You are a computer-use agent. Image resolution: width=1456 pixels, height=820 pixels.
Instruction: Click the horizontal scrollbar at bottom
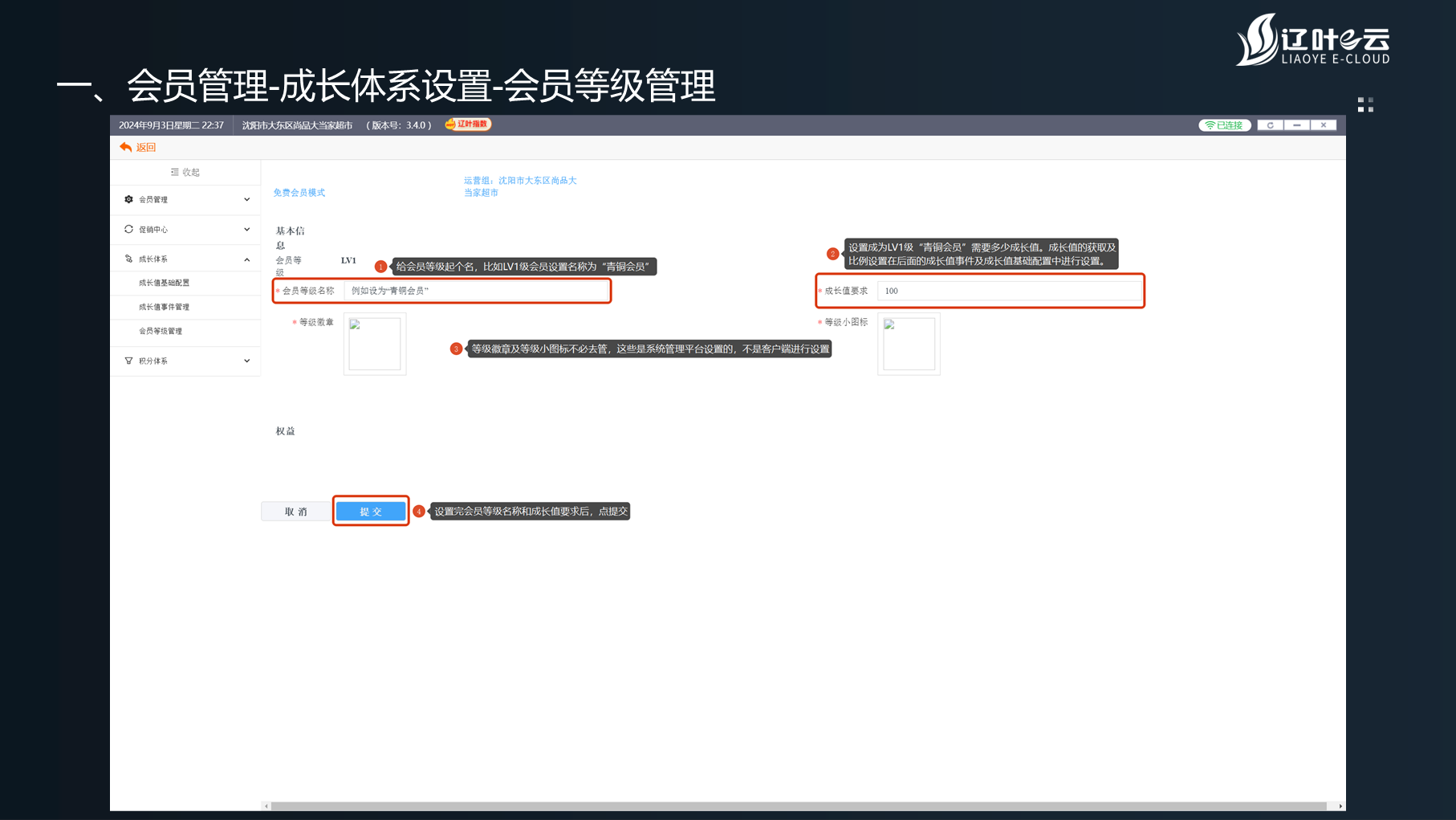pyautogui.click(x=799, y=806)
